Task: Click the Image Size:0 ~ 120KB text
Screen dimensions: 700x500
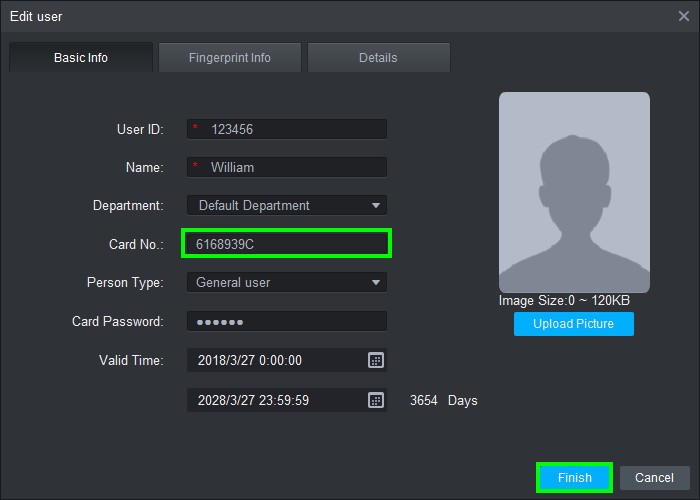Action: pyautogui.click(x=564, y=300)
